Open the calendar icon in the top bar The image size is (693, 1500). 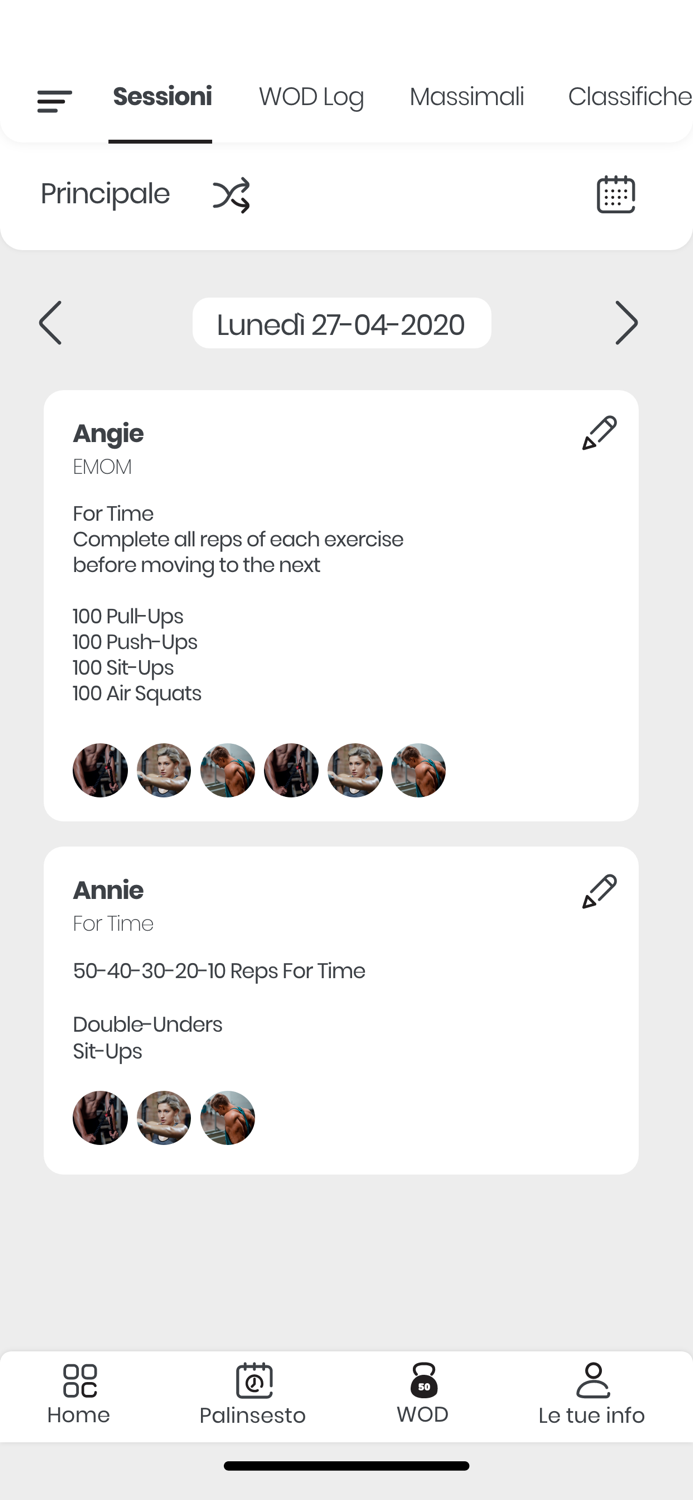pyautogui.click(x=616, y=194)
